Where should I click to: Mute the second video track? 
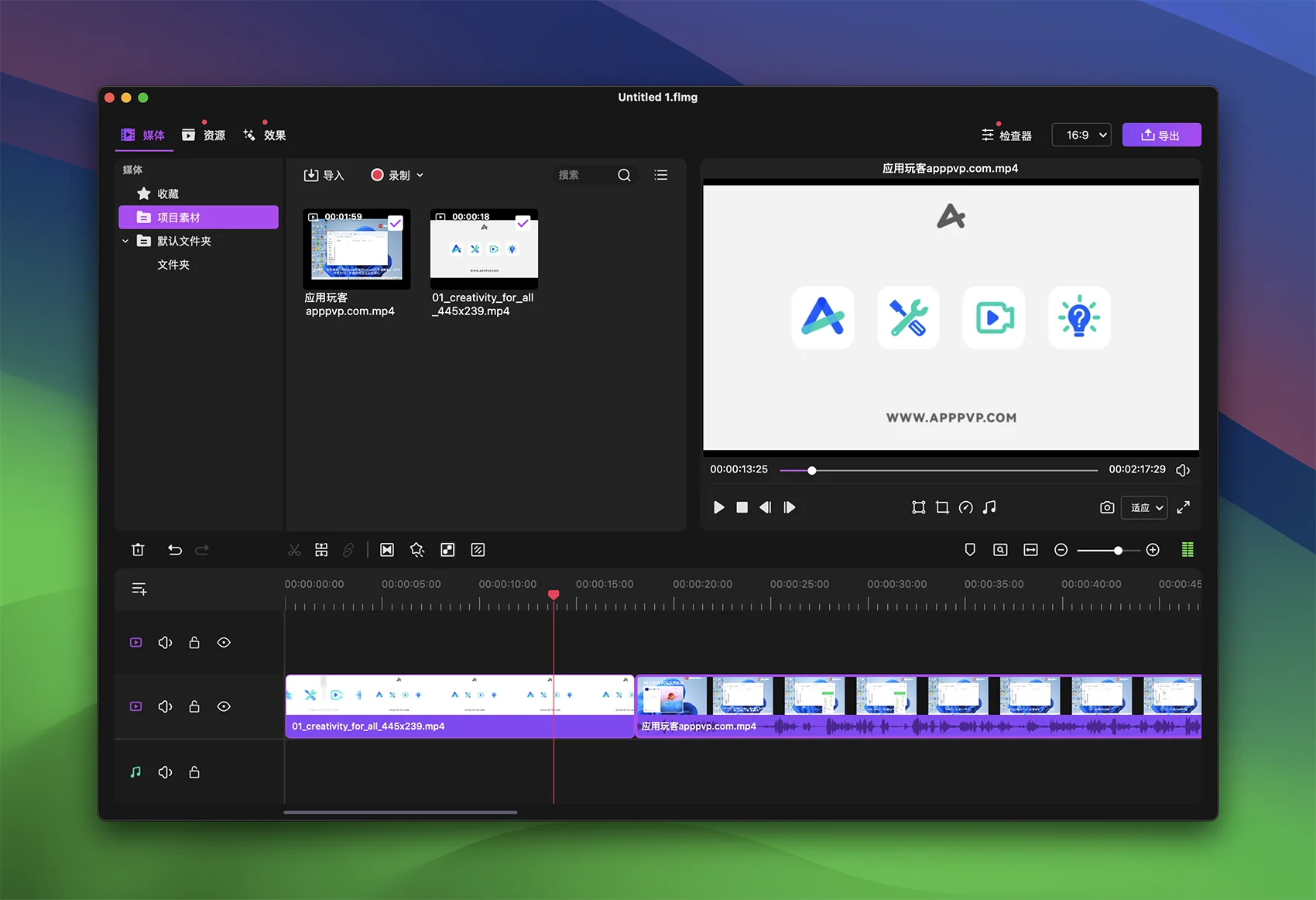coord(165,706)
